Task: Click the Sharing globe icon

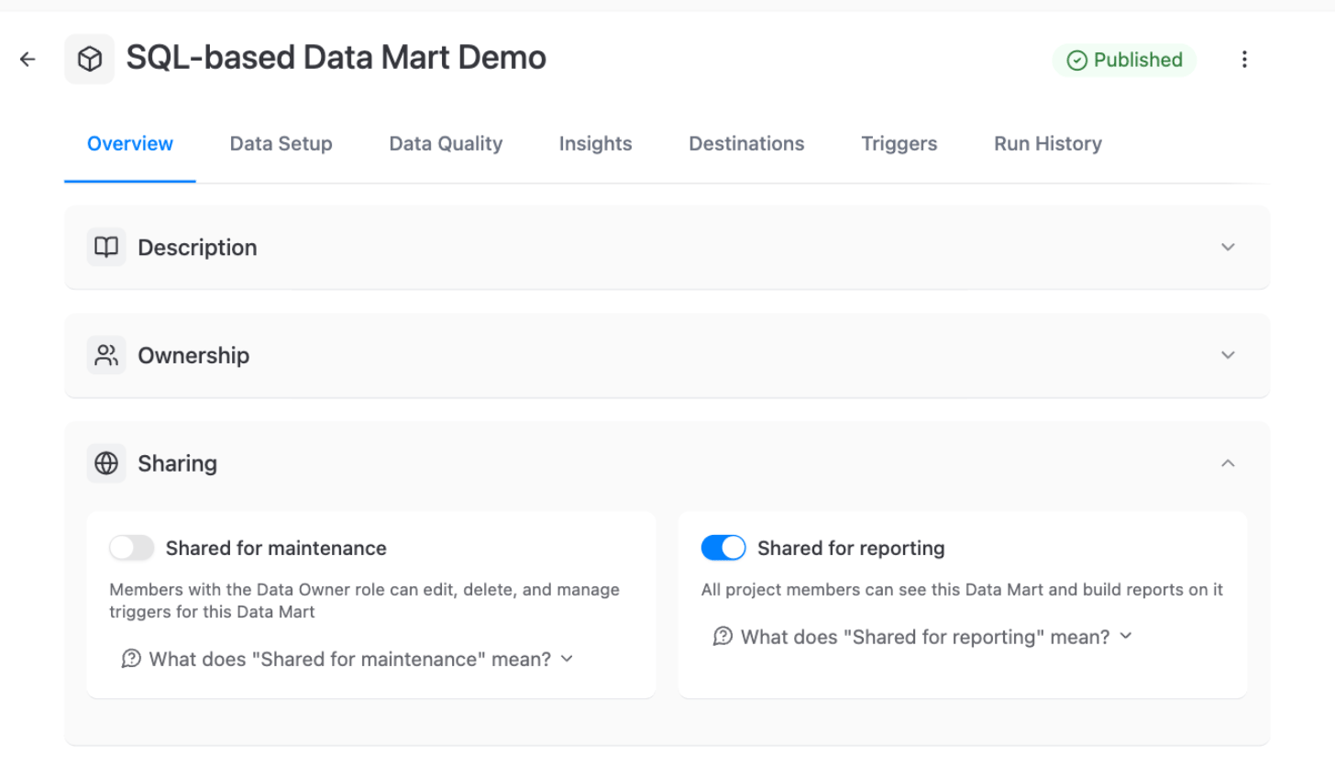Action: coord(106,463)
